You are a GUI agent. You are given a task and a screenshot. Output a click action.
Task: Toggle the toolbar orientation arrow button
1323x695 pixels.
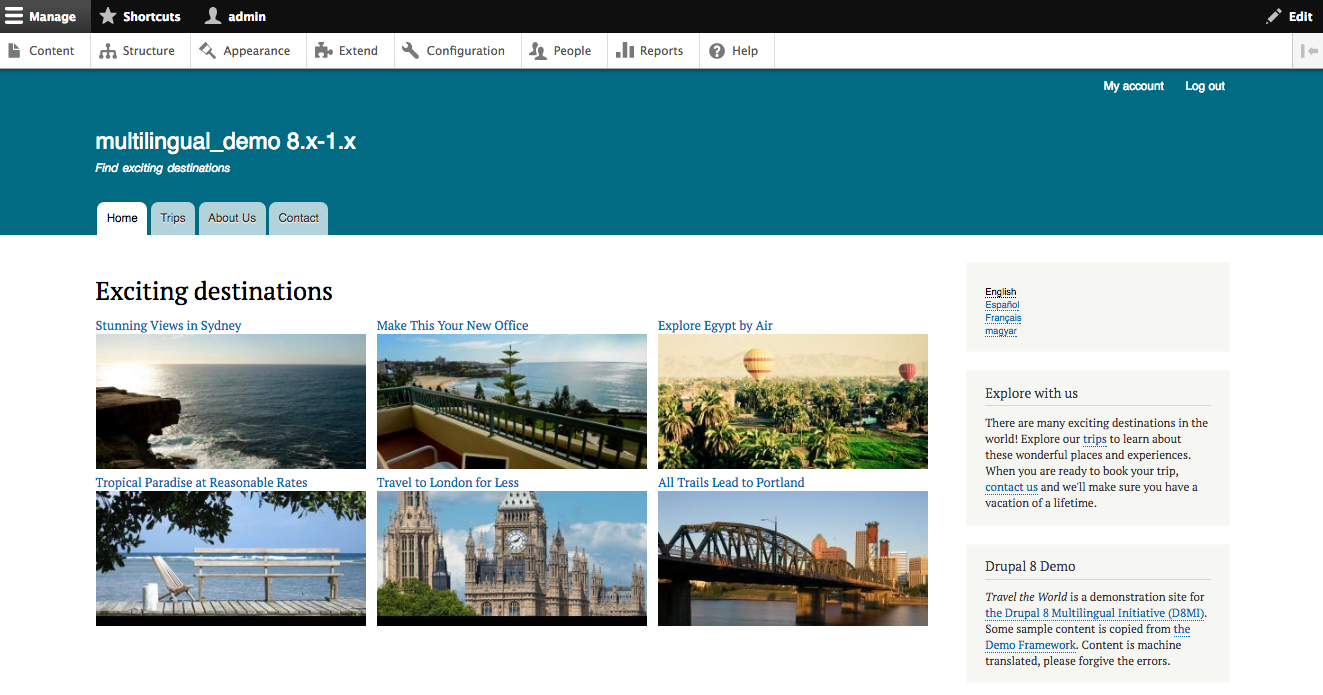[1308, 51]
